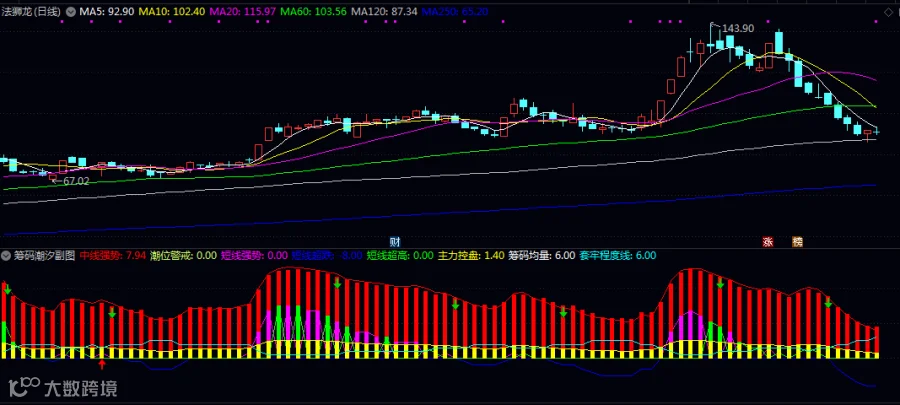The image size is (900, 405).
Task: Click the red 涨 marker icon
Action: coord(768,242)
